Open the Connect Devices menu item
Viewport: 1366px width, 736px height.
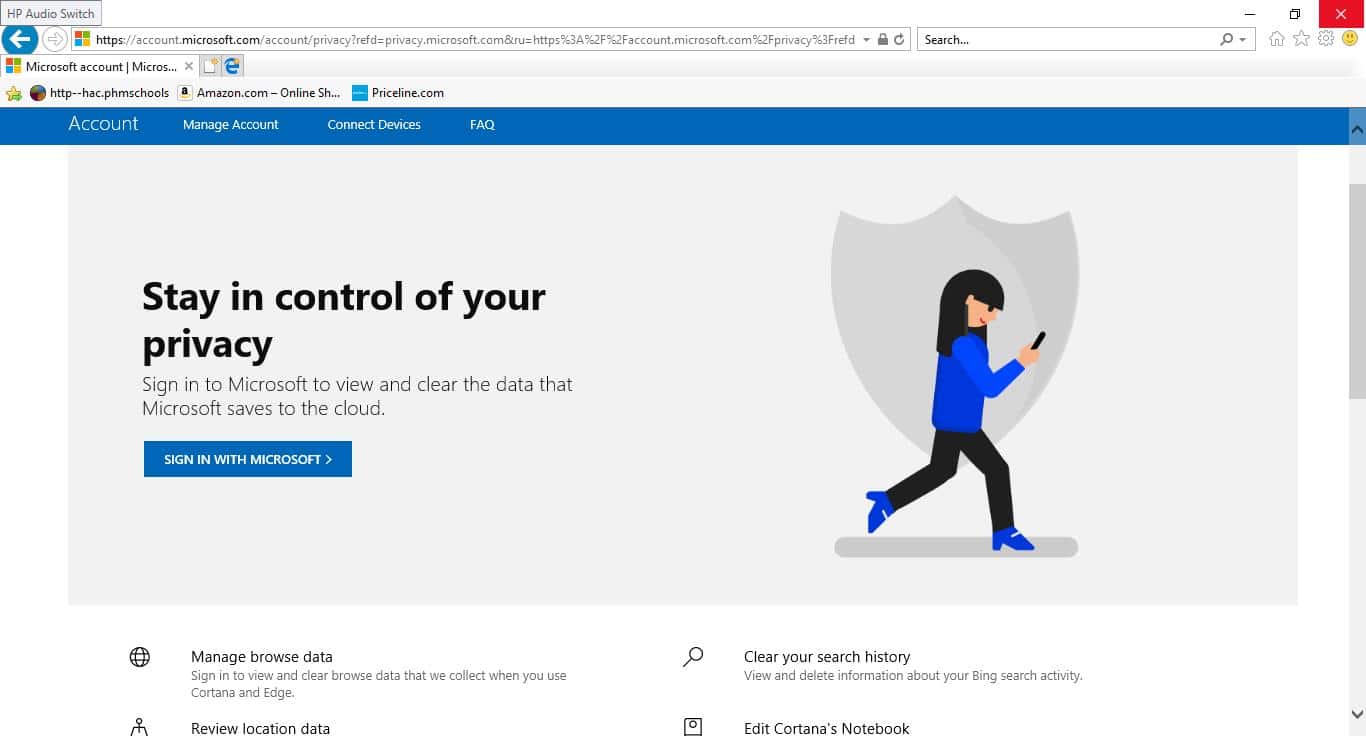(374, 125)
